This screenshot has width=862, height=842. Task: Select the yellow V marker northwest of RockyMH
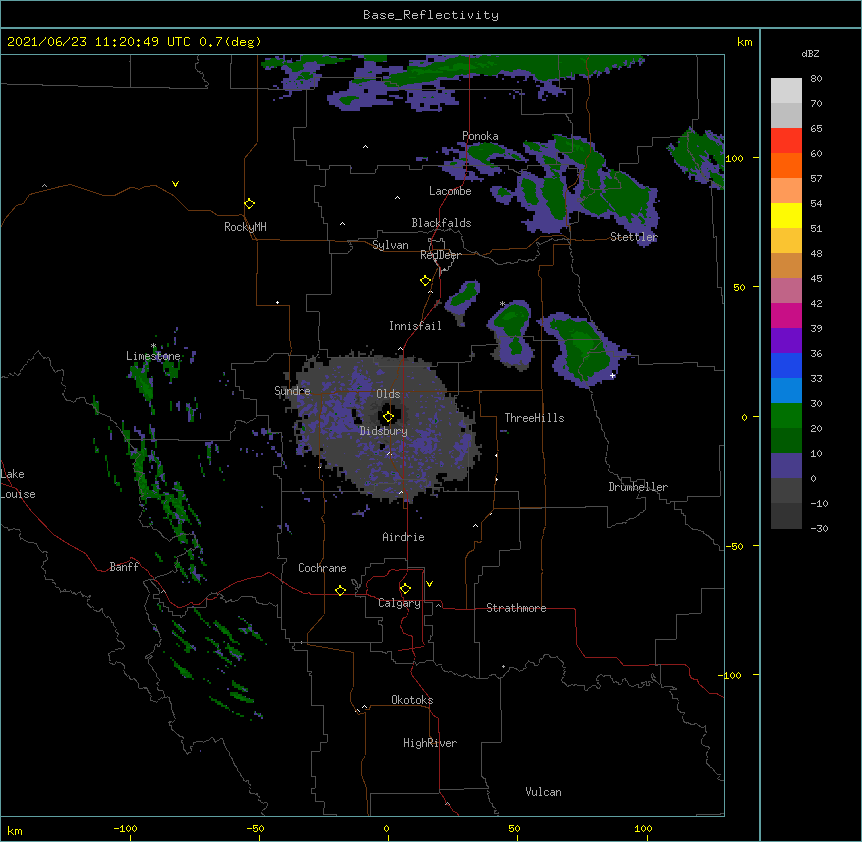175,184
